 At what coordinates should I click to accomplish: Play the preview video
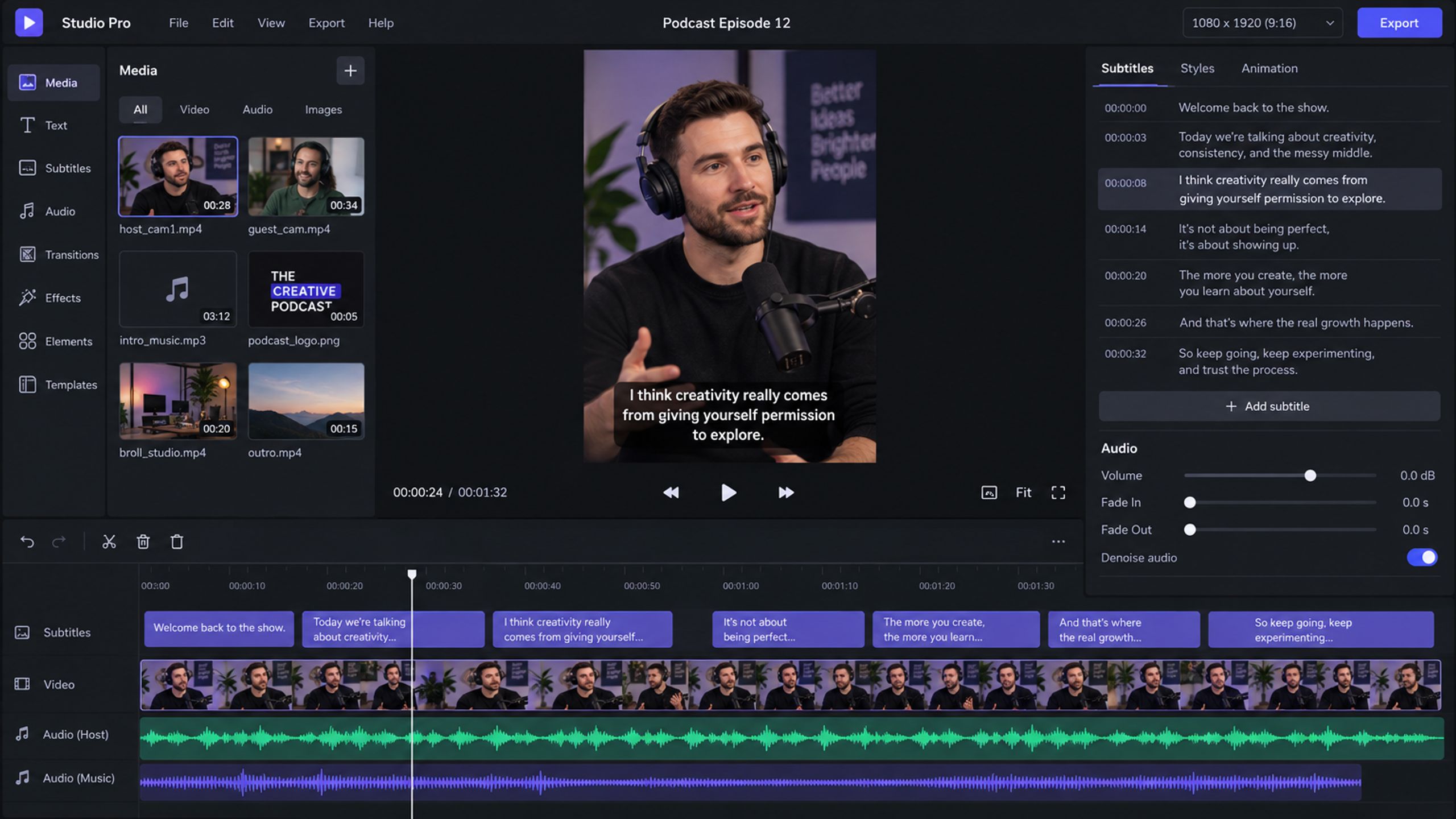pyautogui.click(x=729, y=493)
